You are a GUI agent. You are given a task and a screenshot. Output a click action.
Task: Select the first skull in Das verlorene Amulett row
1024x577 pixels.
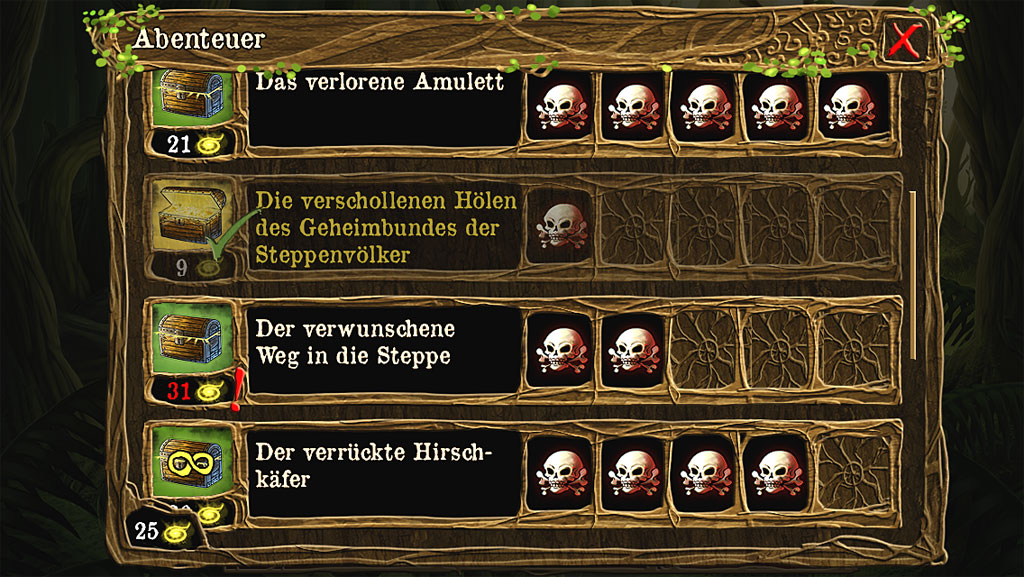(561, 106)
